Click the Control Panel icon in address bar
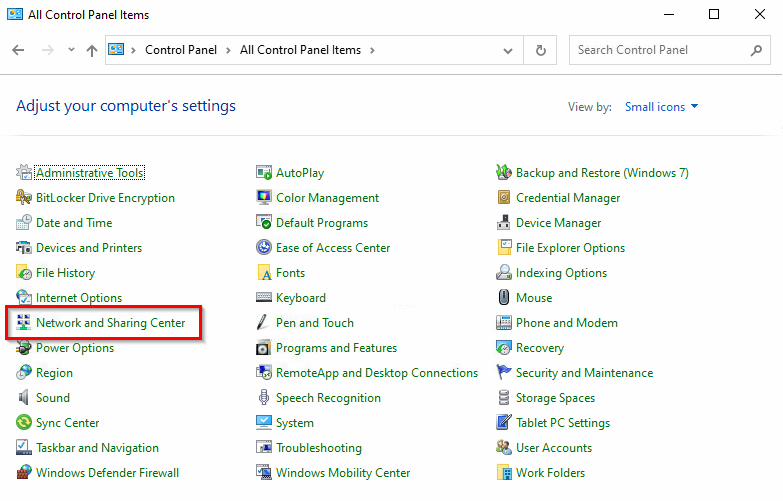Screen dimensions: 783x501 [116, 49]
